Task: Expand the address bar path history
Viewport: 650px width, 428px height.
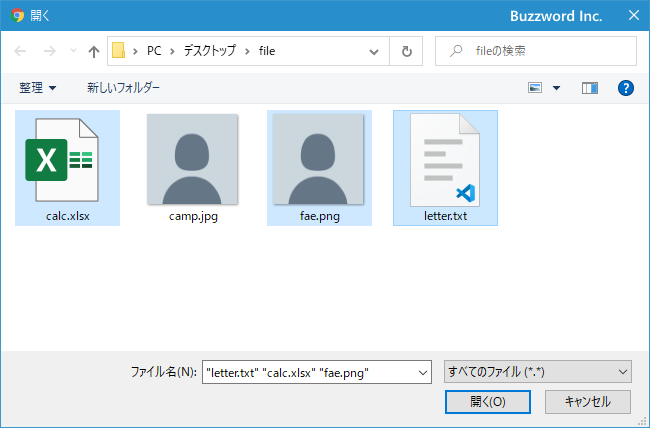Action: coord(374,51)
